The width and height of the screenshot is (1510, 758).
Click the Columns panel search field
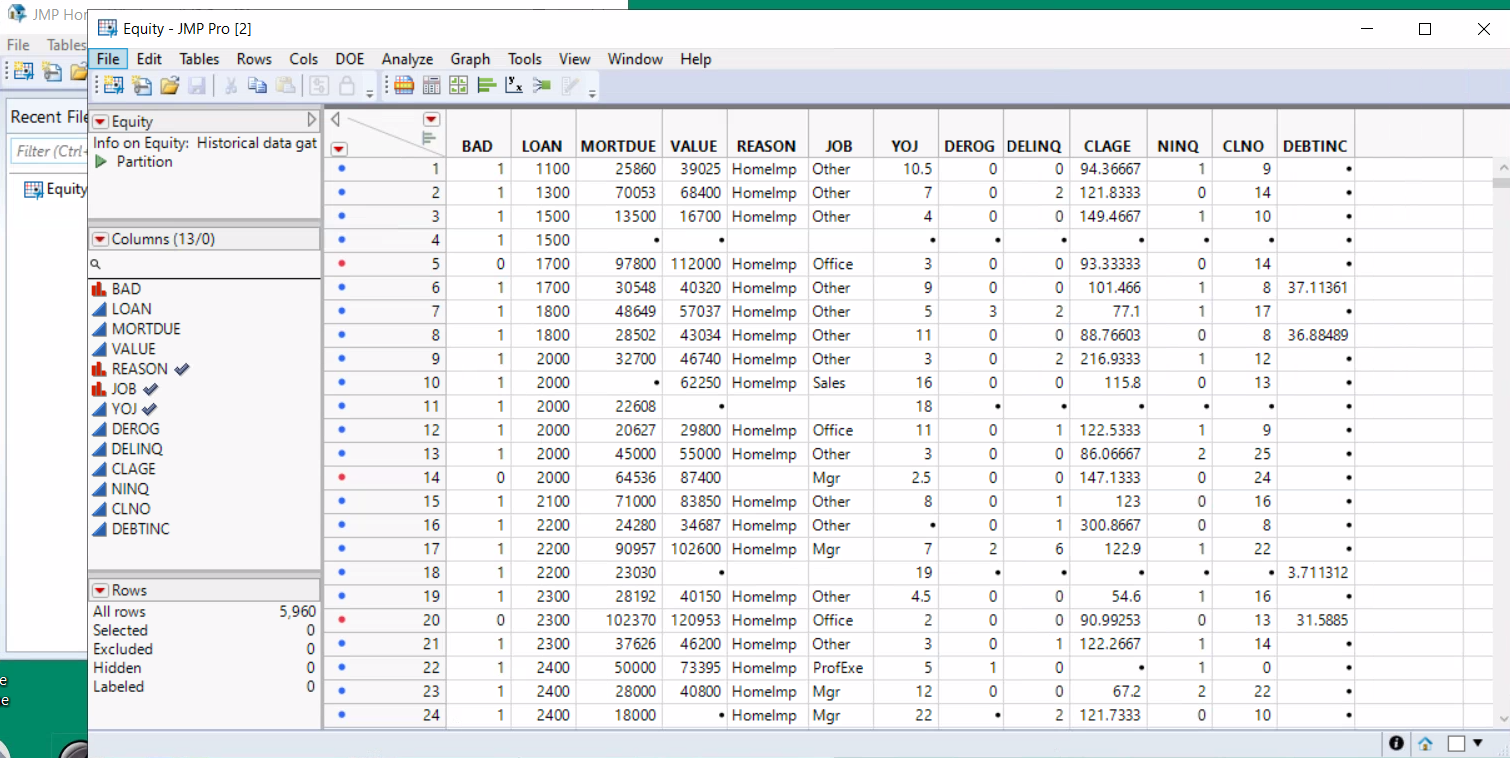(x=204, y=264)
